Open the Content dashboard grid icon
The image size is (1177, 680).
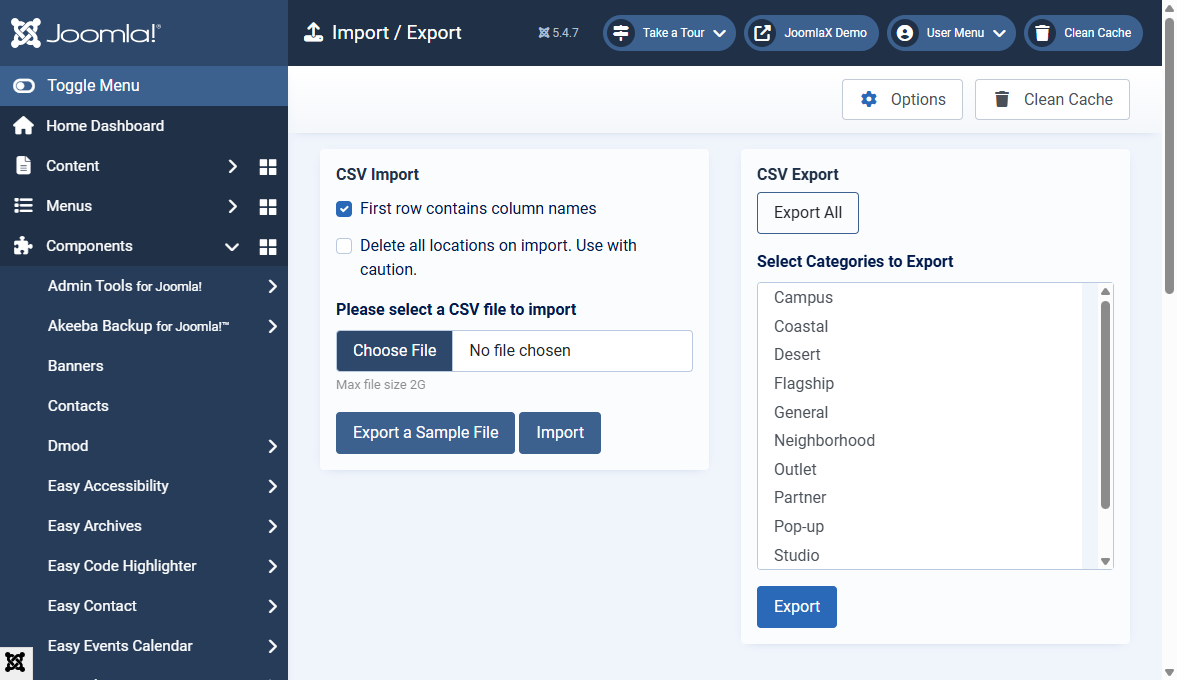pyautogui.click(x=268, y=167)
